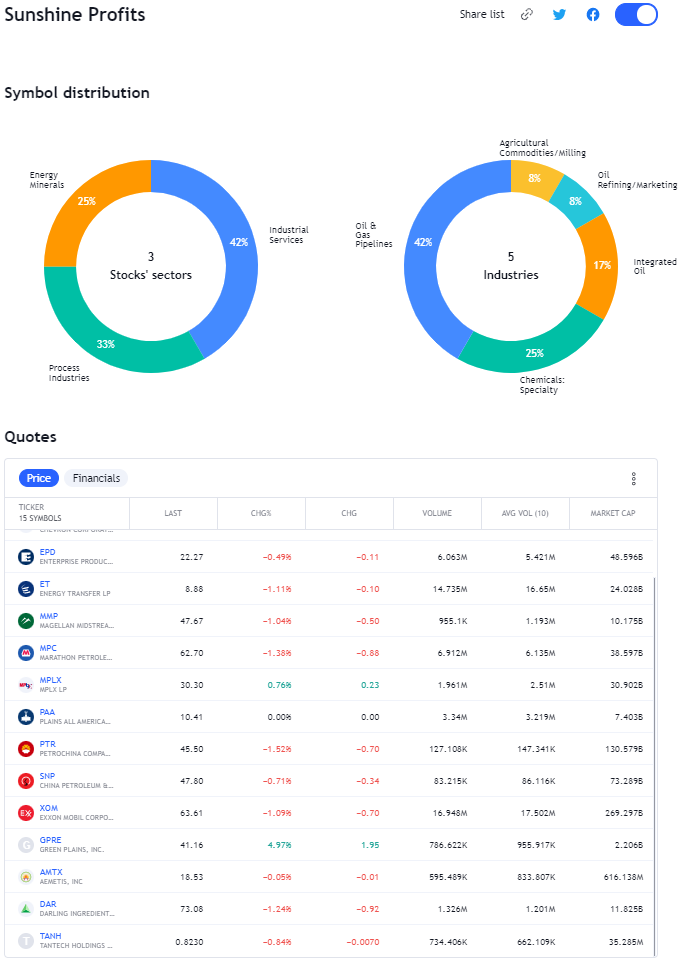Screen dimensions: 682x964
Task: Click the Exxon Mobil logo icon
Action: [x=26, y=813]
